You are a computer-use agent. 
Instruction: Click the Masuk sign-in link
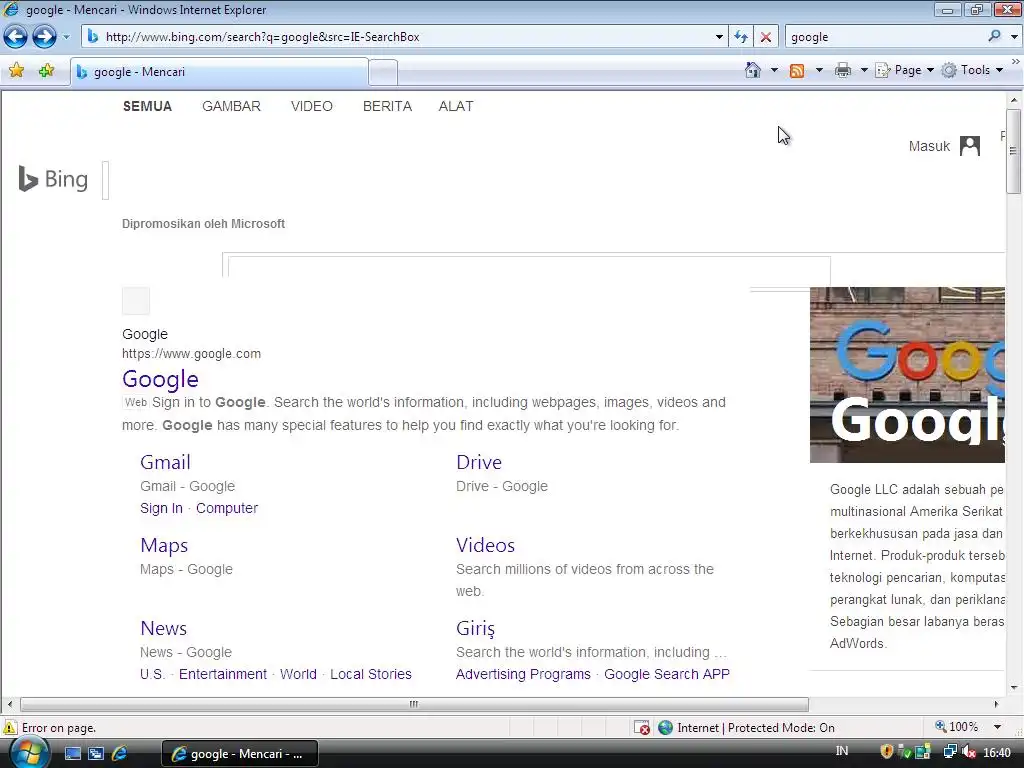point(929,146)
